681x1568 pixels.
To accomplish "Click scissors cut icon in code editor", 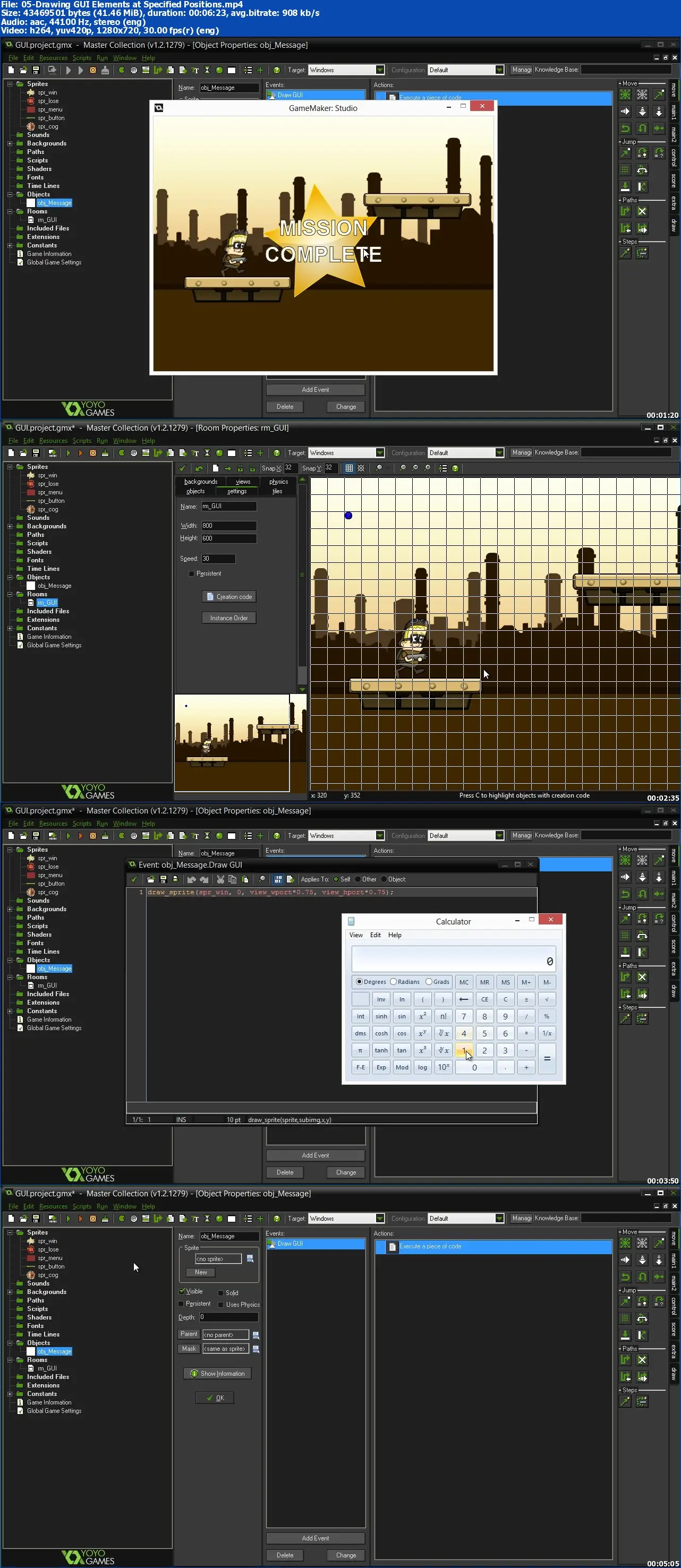I will click(x=220, y=879).
